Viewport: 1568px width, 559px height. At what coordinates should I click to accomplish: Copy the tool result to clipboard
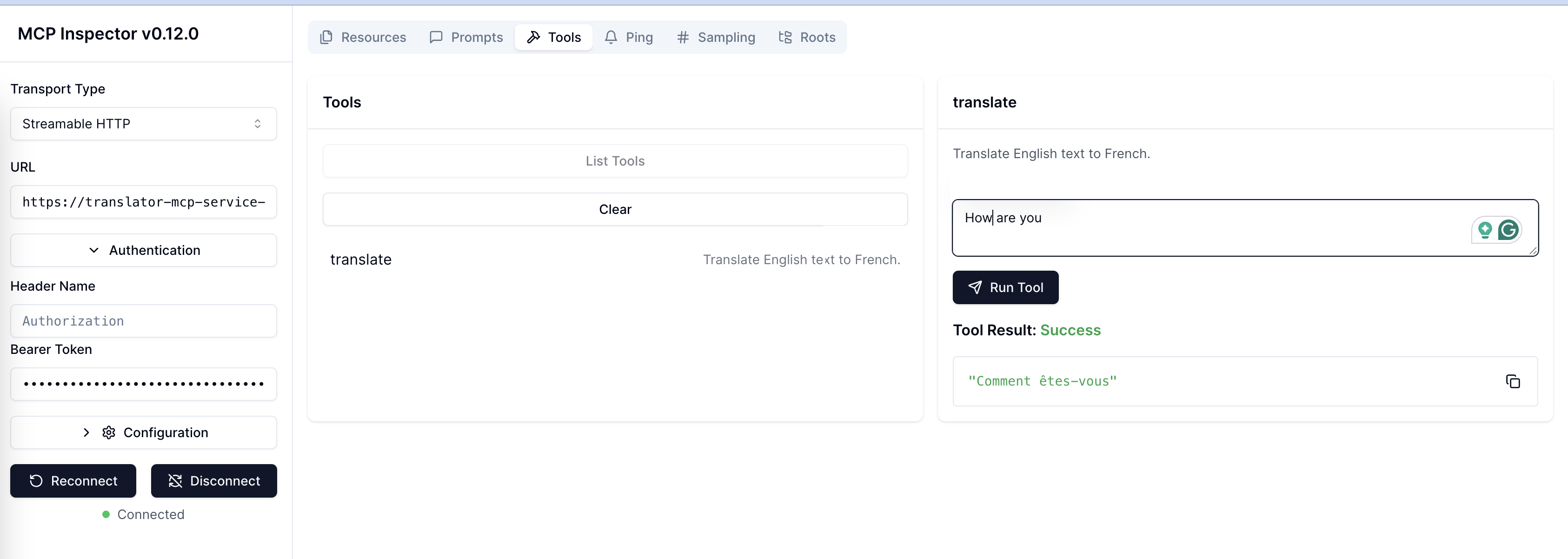click(x=1513, y=381)
